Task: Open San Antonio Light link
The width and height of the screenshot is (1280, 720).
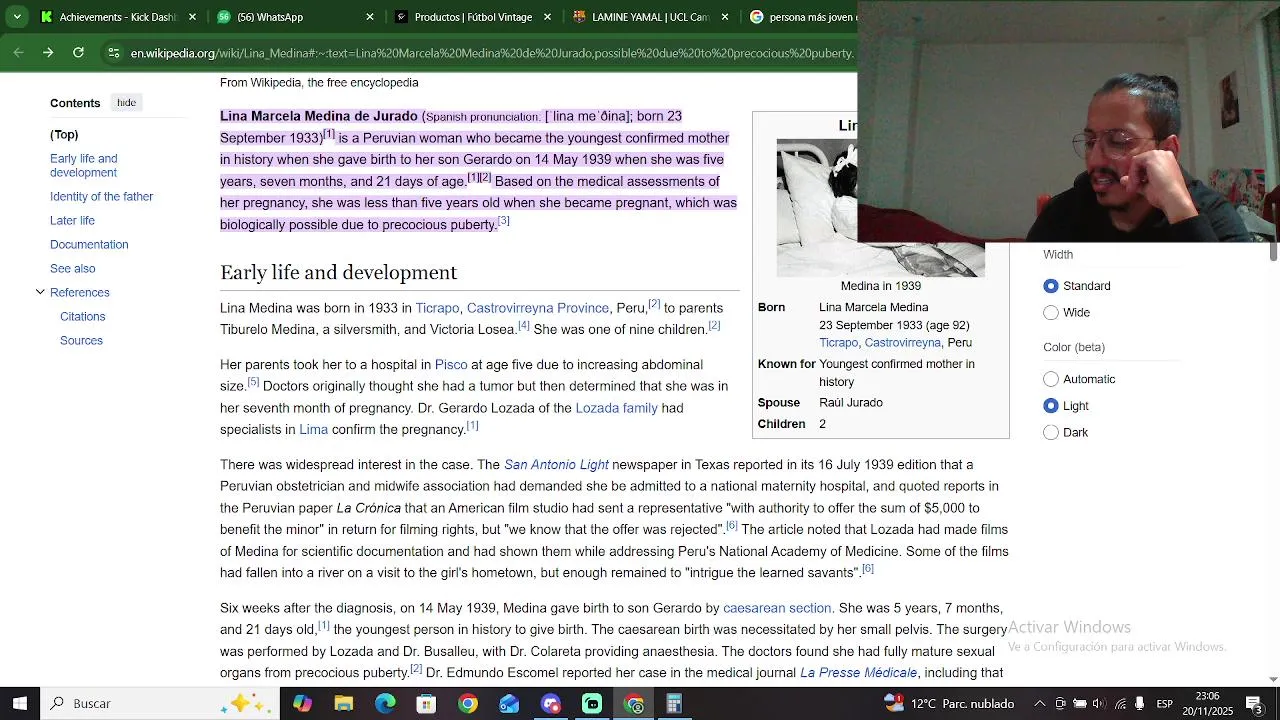Action: [556, 465]
